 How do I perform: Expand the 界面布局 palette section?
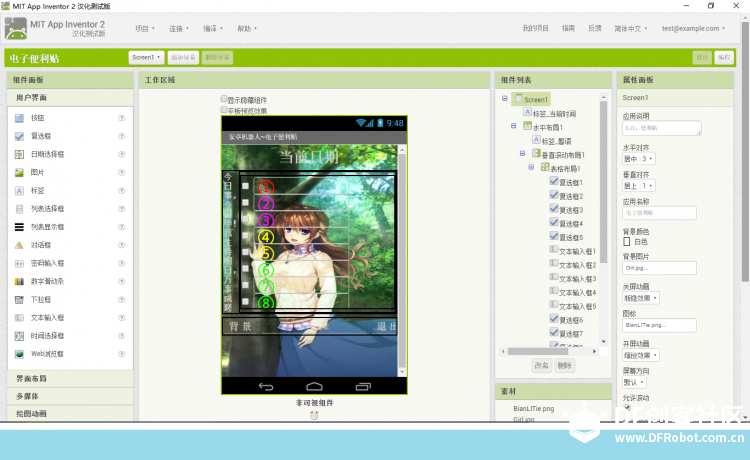[x=70, y=378]
